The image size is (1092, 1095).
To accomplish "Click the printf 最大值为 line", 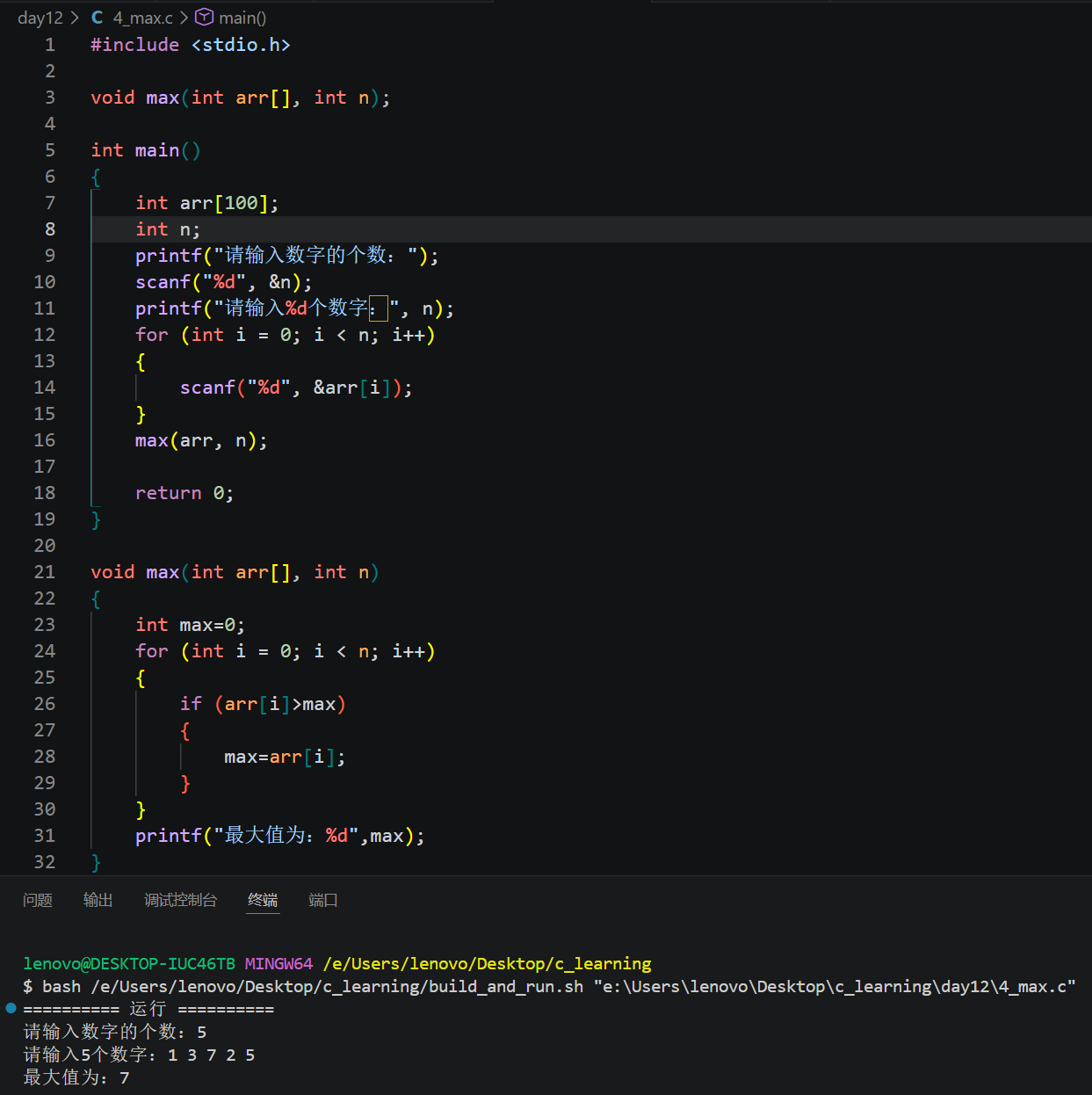I will [x=280, y=836].
